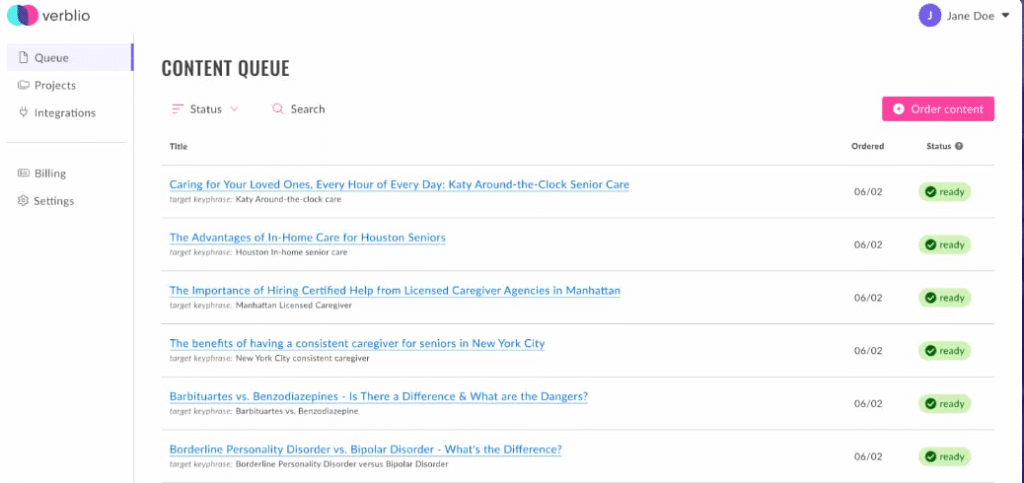The height and width of the screenshot is (483, 1024).
Task: Click the Settings gear icon in sidebar
Action: click(24, 200)
